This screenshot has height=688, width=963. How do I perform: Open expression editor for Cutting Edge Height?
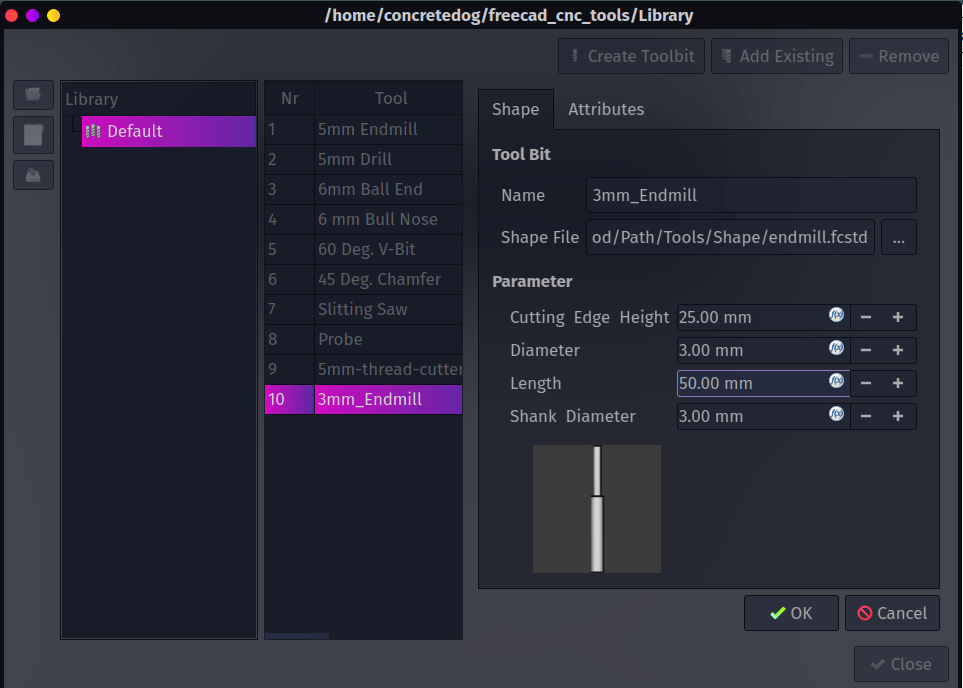pyautogui.click(x=836, y=316)
